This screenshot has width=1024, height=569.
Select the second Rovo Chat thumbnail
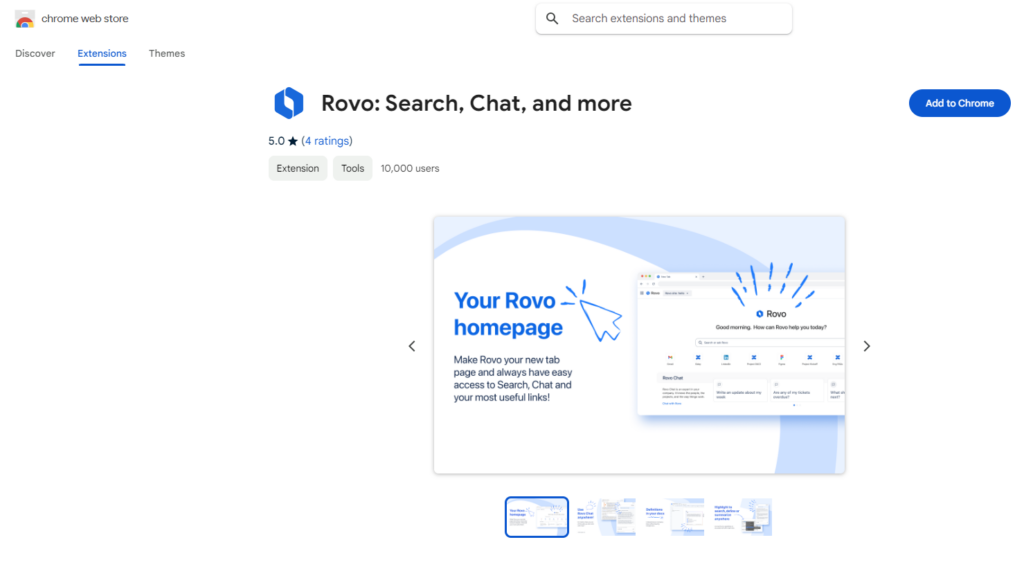click(605, 517)
